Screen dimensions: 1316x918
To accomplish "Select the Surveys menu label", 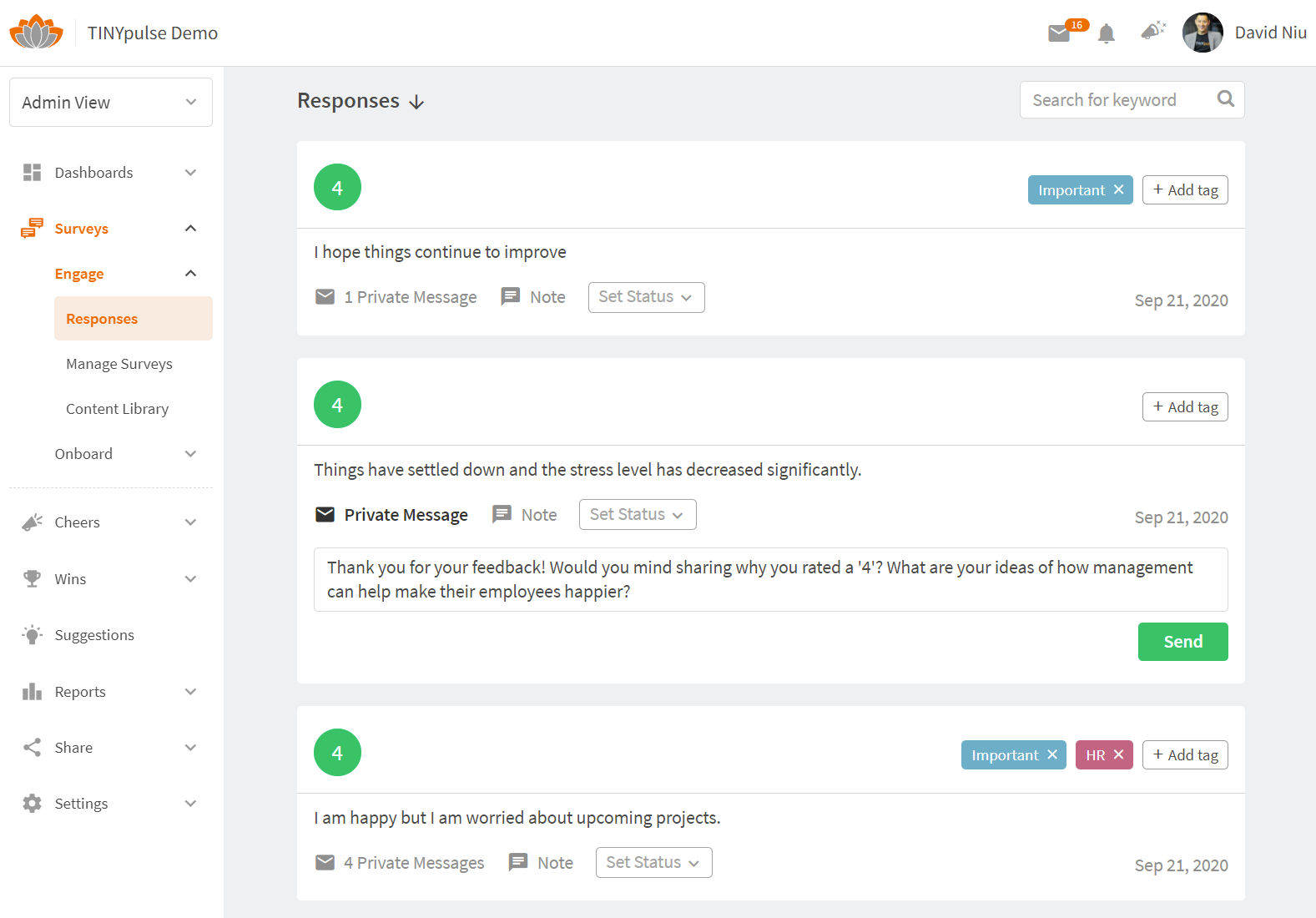I will pyautogui.click(x=82, y=229).
